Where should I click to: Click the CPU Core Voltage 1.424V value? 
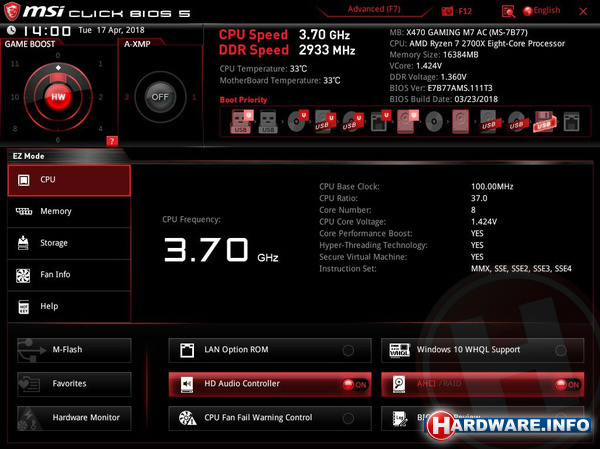(484, 222)
